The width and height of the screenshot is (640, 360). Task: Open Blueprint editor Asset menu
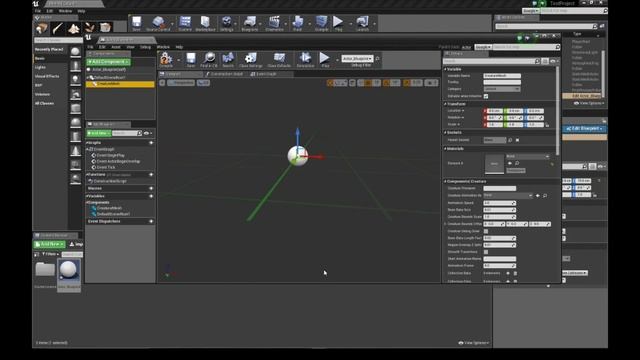(116, 47)
